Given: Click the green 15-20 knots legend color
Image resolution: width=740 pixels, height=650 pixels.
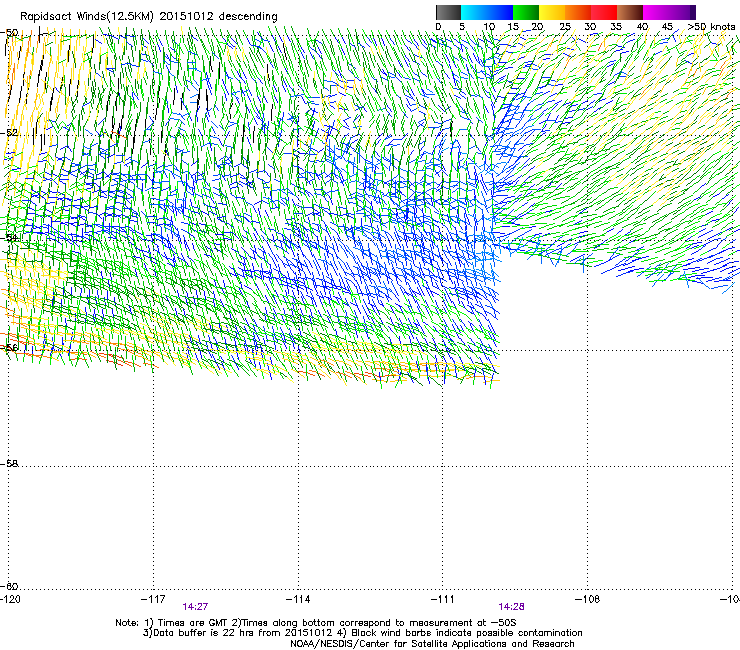Looking at the screenshot, I should (x=526, y=12).
